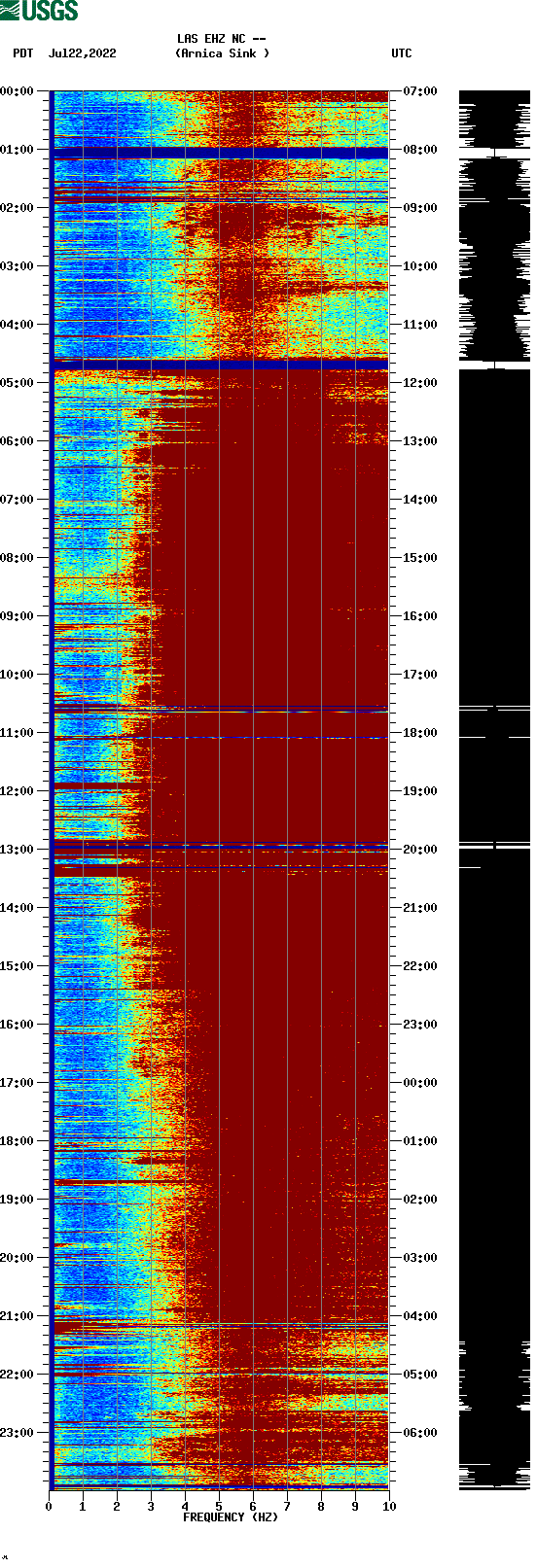This screenshot has width=537, height=1568.
Task: Click the 02:00 UTC time label
Action: click(420, 1200)
